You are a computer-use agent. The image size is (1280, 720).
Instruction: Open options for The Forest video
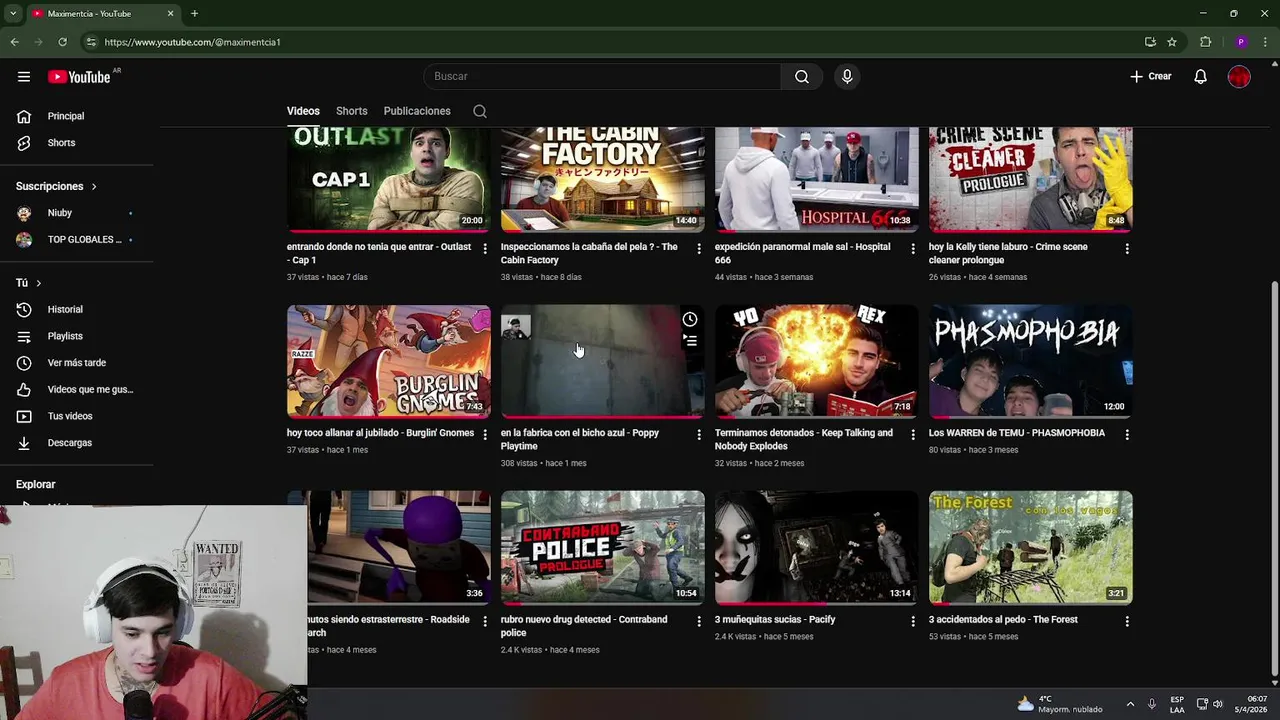[x=1127, y=621]
